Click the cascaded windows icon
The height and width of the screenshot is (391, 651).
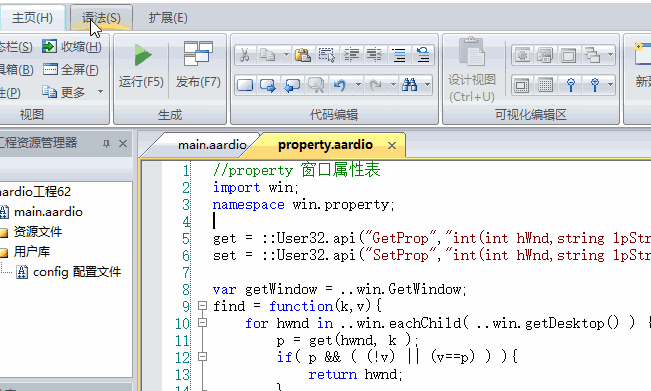tap(592, 55)
